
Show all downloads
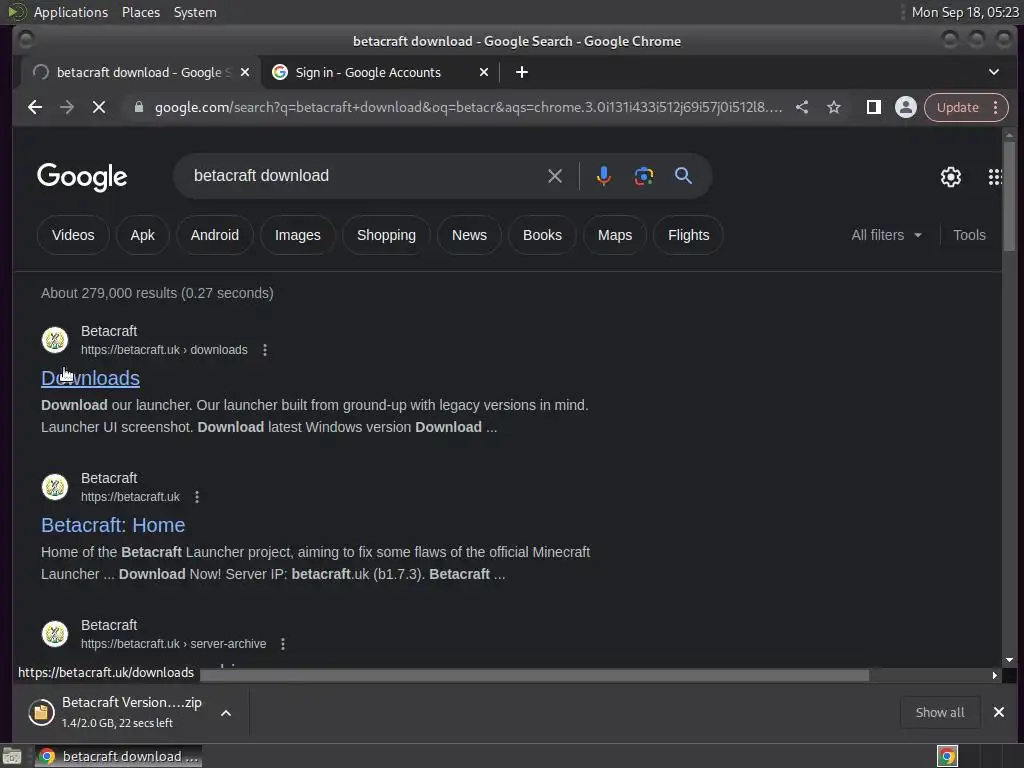coord(940,712)
